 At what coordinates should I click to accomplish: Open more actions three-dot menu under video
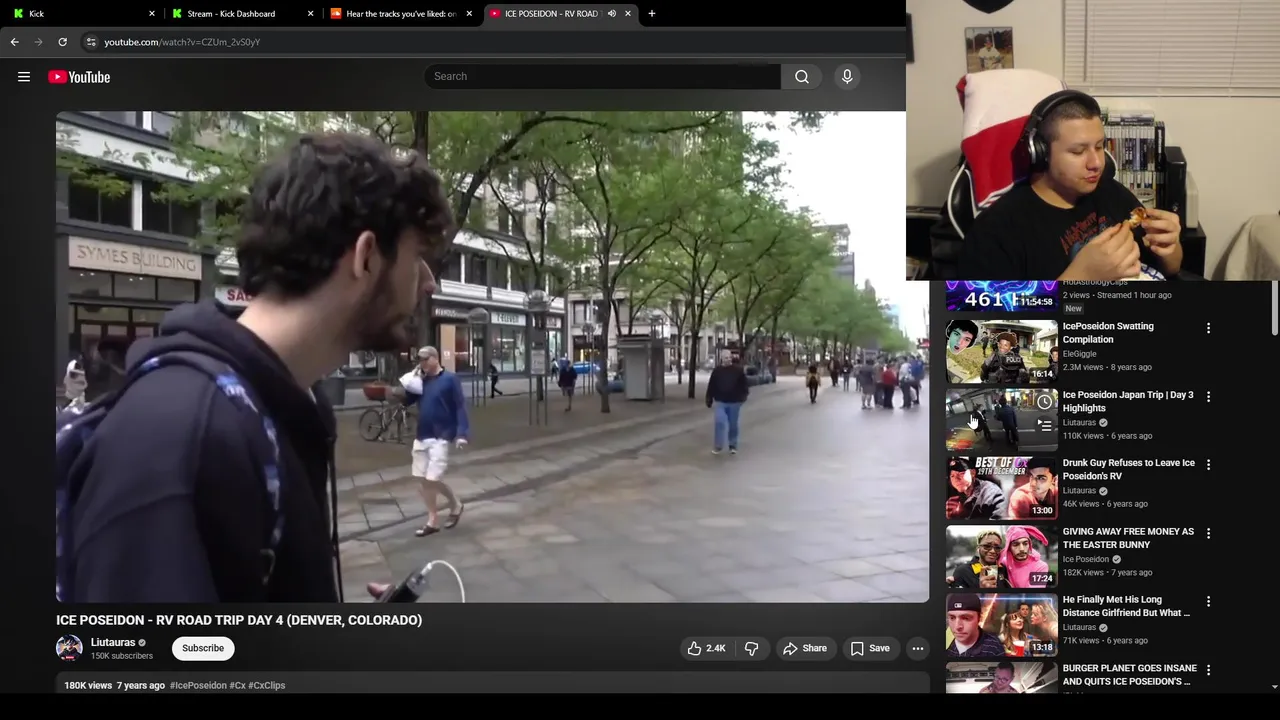(917, 648)
